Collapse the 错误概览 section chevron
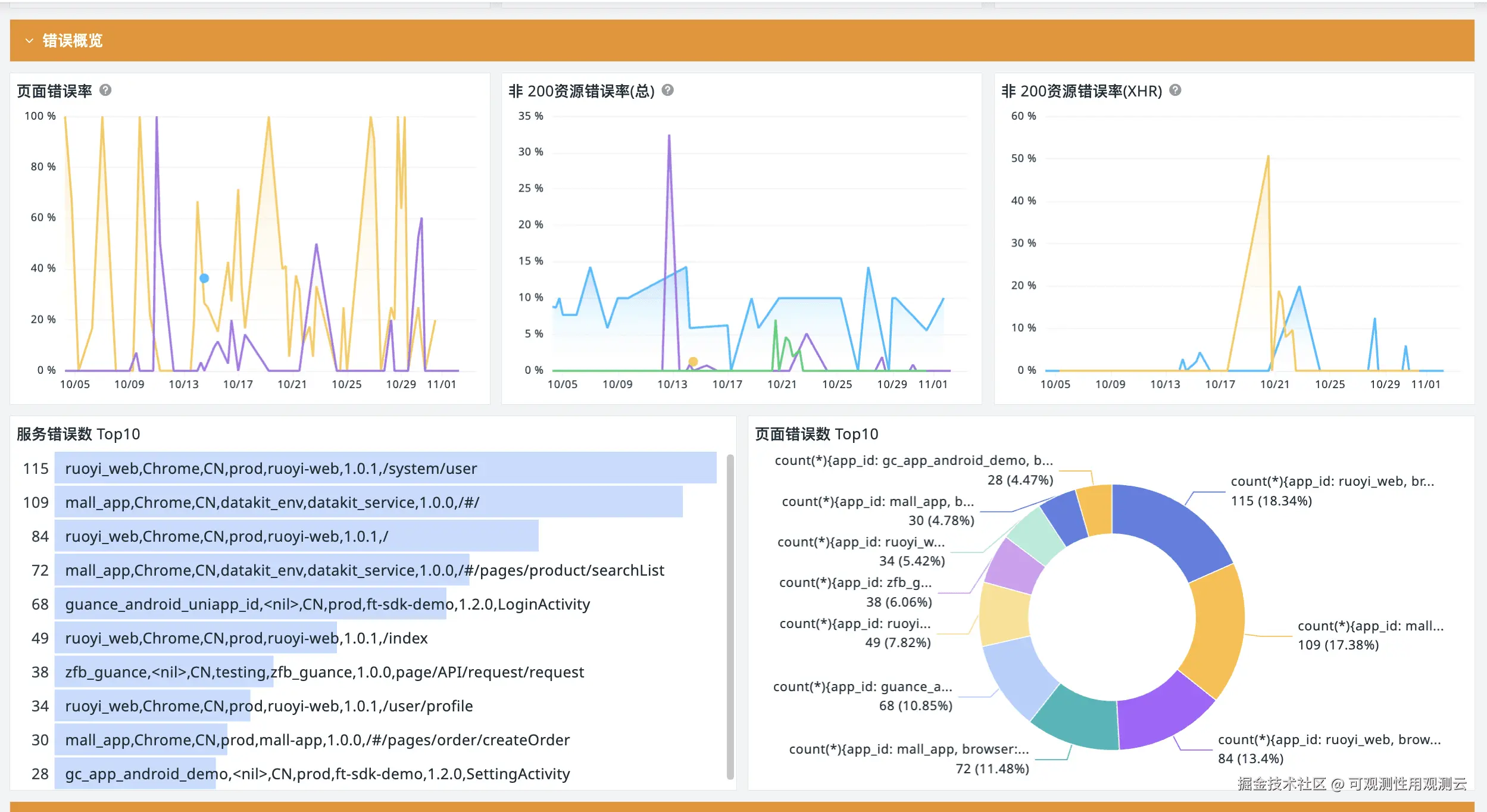1487x812 pixels. (x=29, y=40)
